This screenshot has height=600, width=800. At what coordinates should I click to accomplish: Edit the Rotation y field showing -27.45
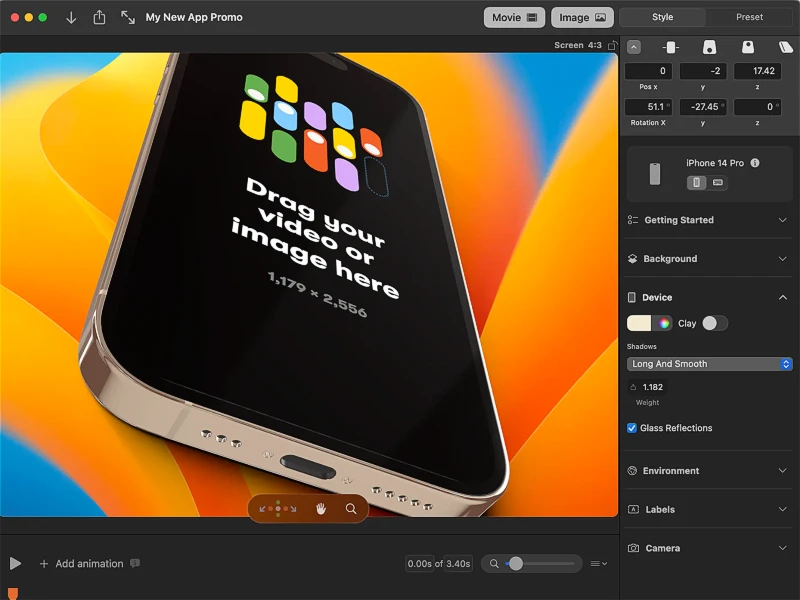[x=703, y=107]
